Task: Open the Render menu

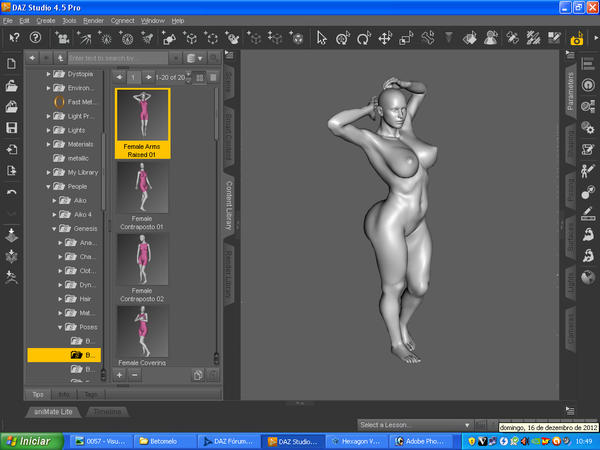Action: coord(94,20)
